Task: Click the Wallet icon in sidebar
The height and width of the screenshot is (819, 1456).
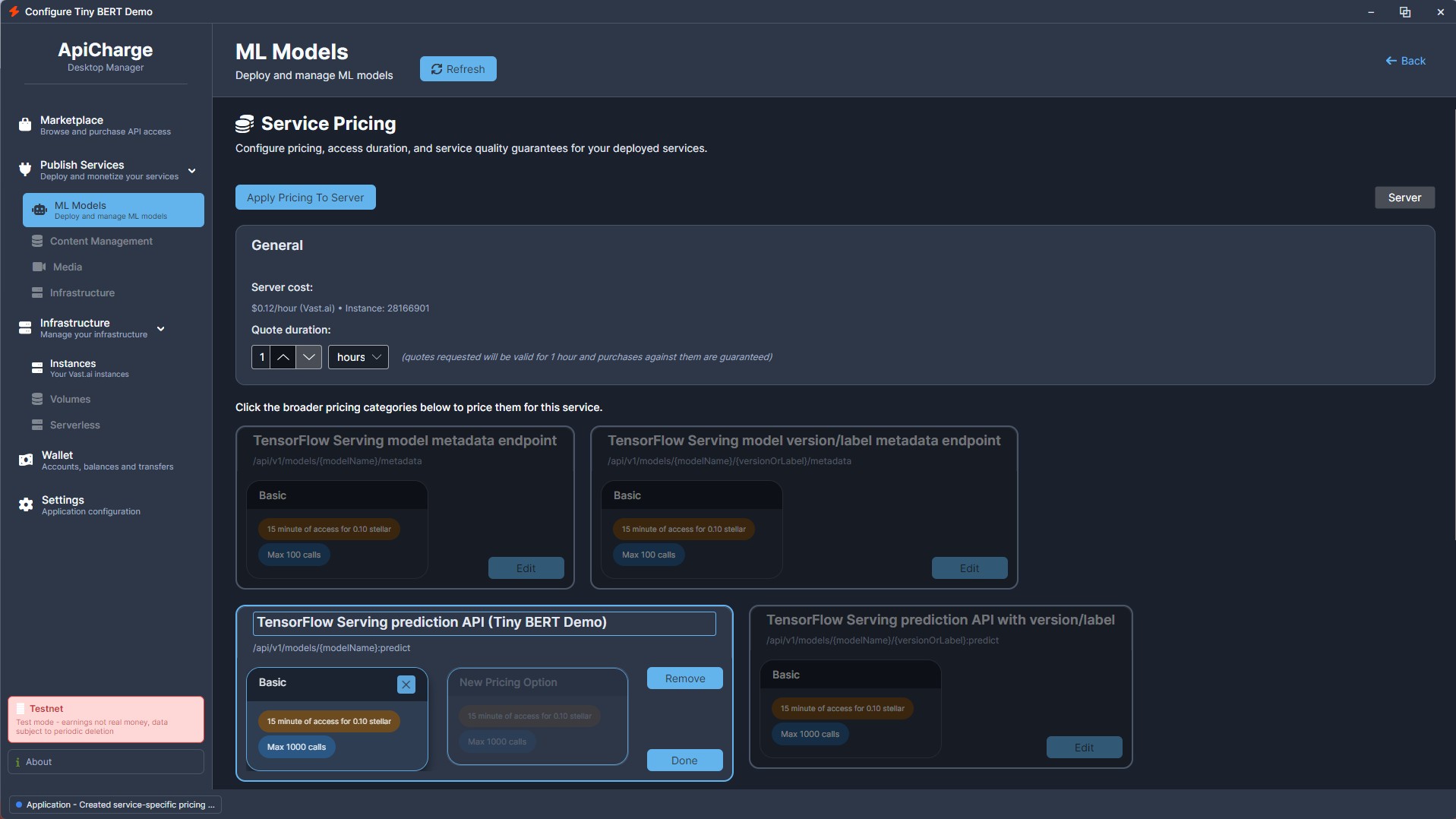Action: 26,460
